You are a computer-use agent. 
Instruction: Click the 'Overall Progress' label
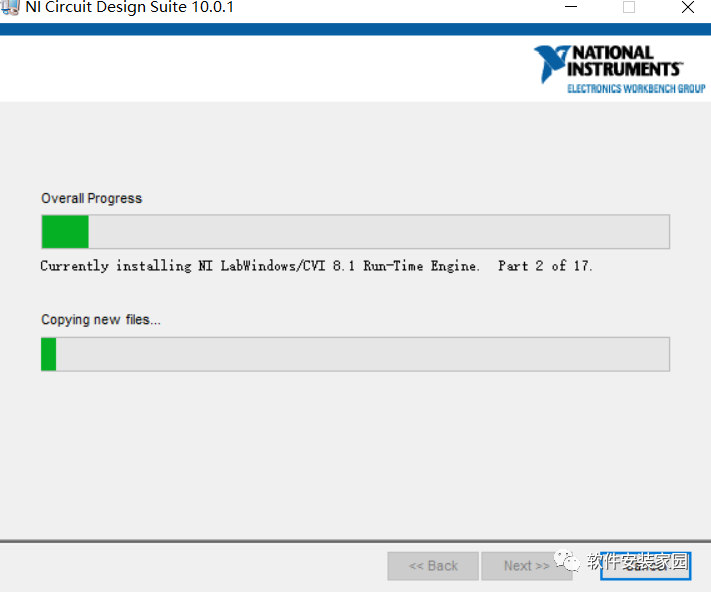coord(92,199)
